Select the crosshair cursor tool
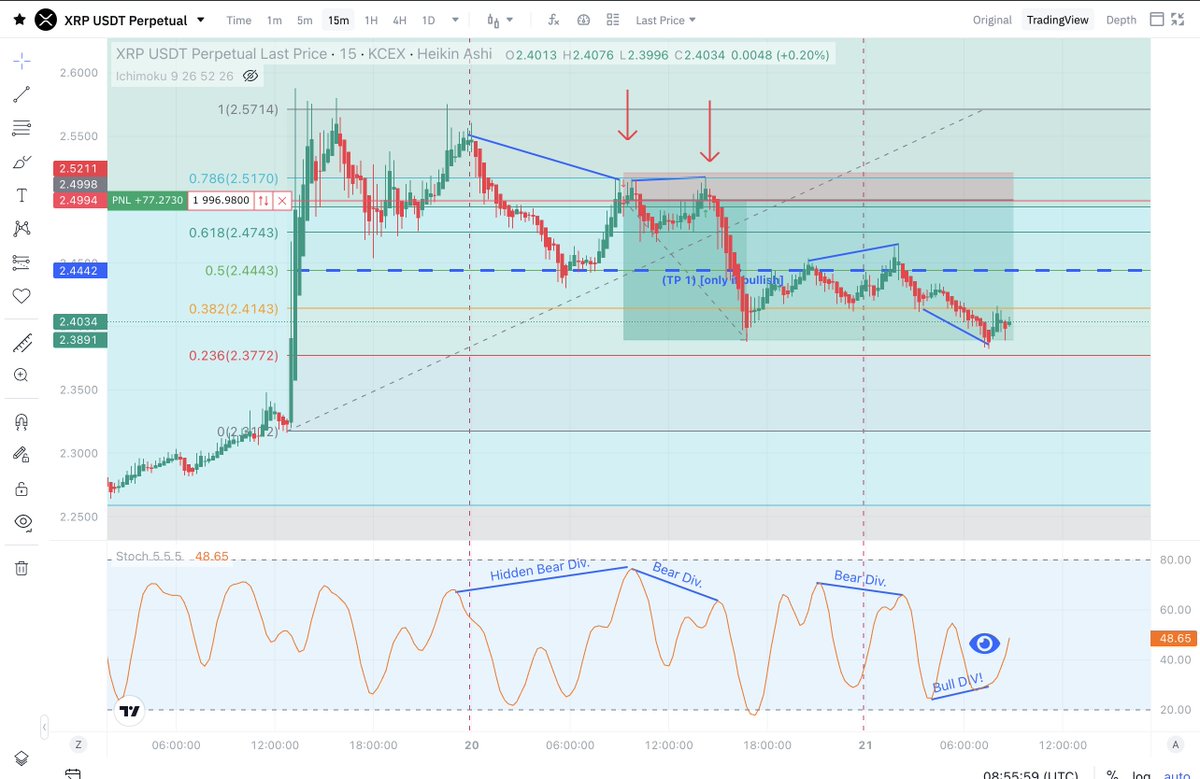Image resolution: width=1200 pixels, height=779 pixels. (21, 61)
